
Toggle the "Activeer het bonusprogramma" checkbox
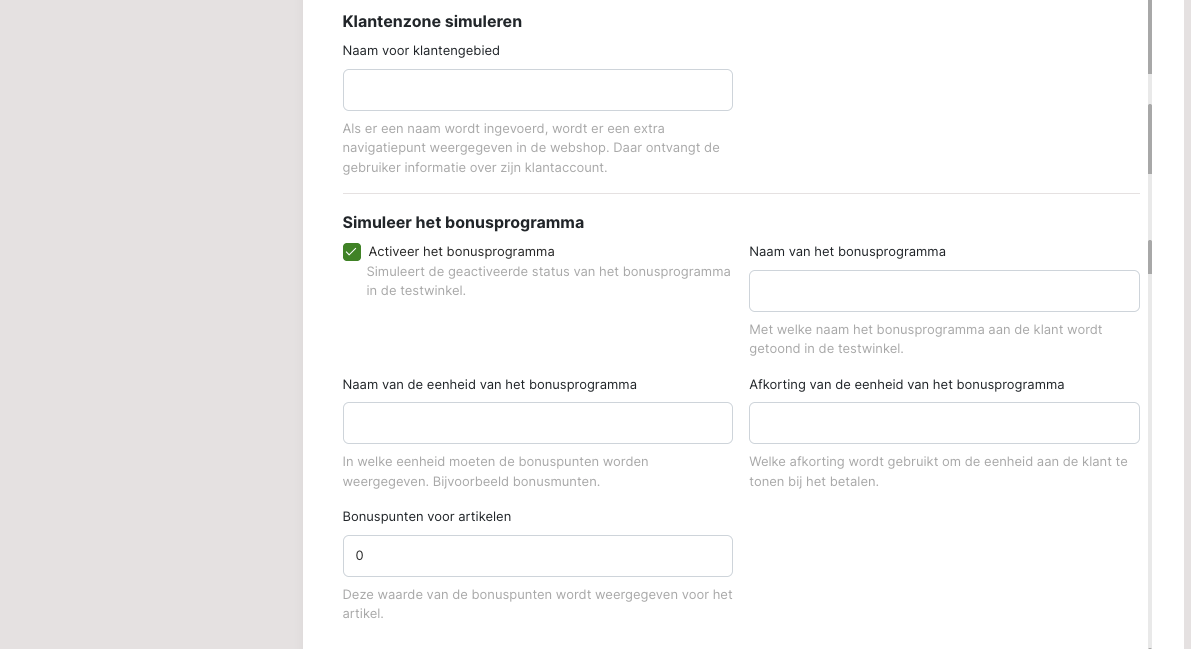[x=352, y=252]
